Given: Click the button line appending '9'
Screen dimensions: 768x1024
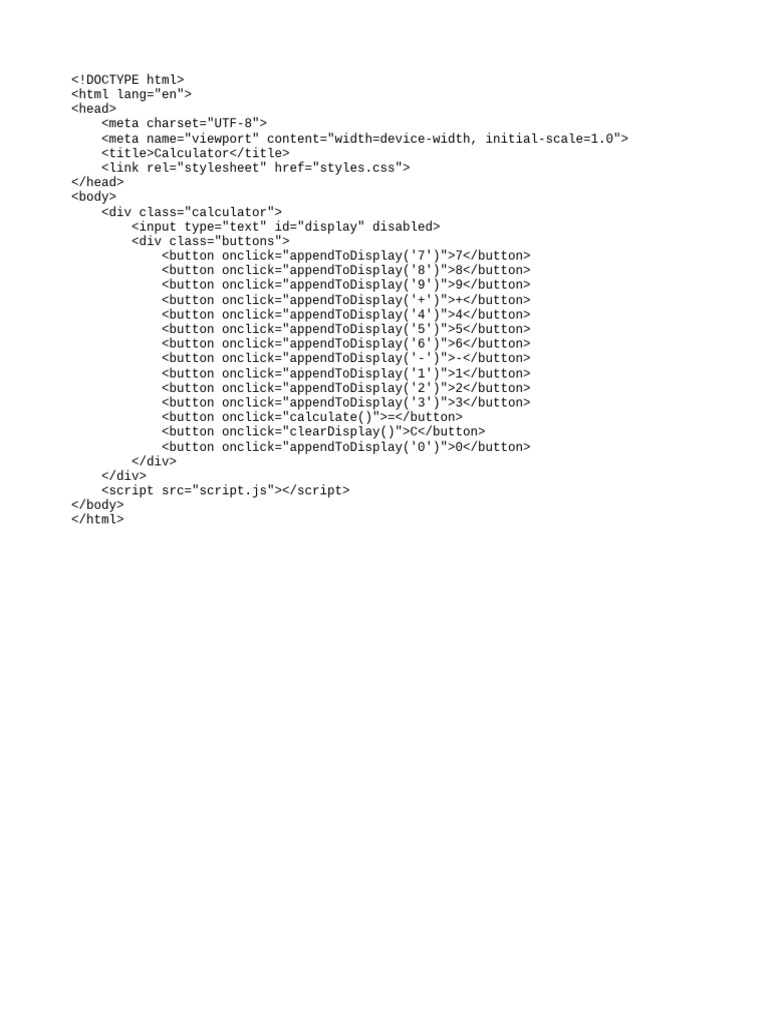Looking at the screenshot, I should point(346,284).
